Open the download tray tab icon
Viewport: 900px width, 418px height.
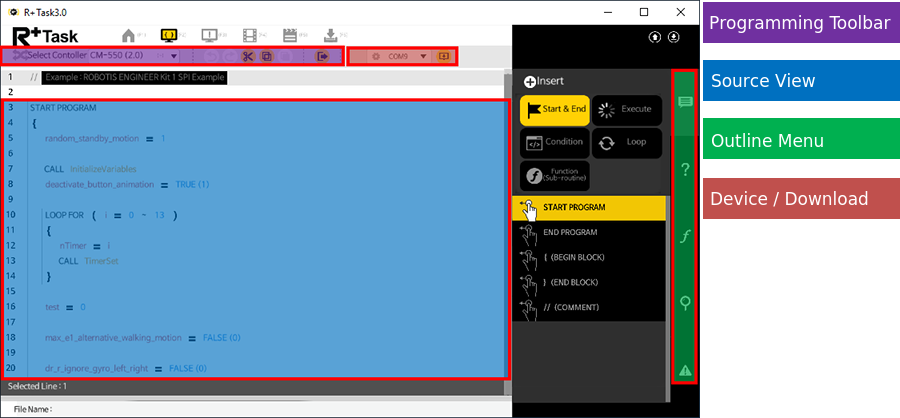pyautogui.click(x=331, y=35)
